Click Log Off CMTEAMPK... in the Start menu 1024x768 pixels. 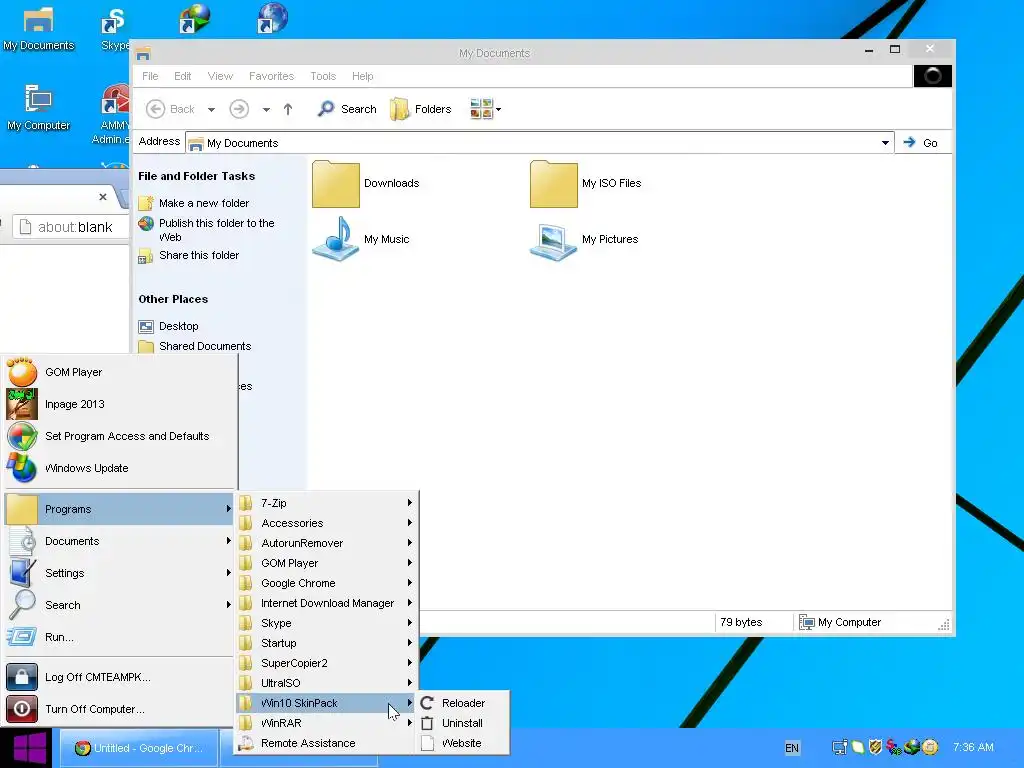click(120, 677)
